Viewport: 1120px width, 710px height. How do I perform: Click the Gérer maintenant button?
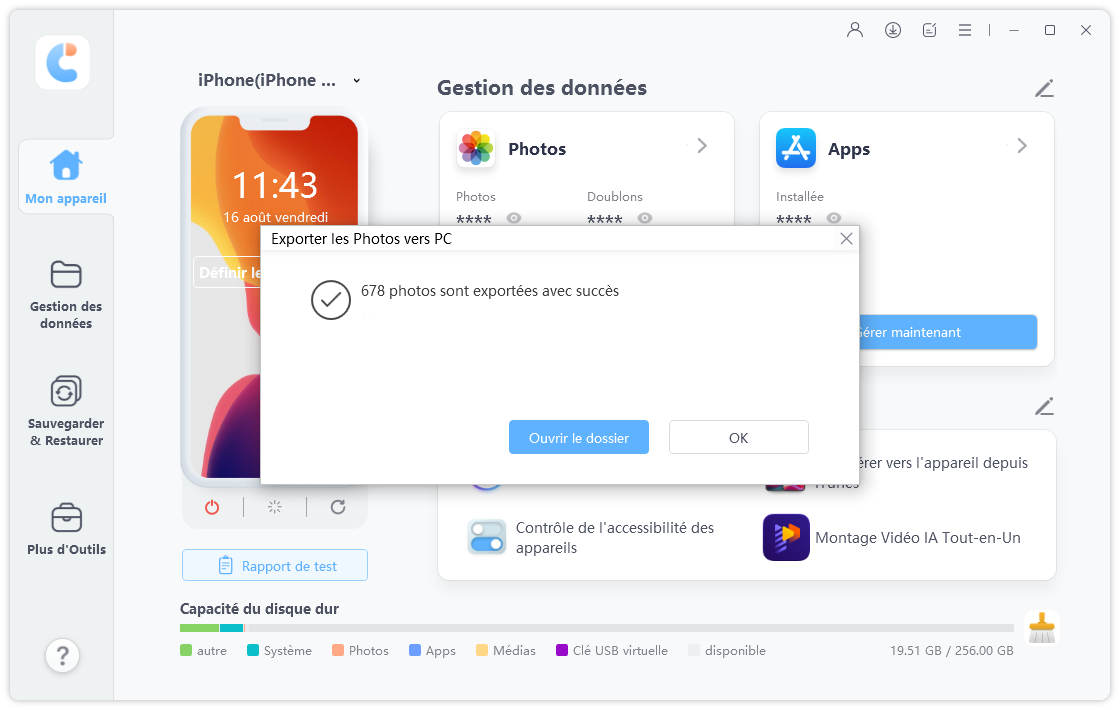[948, 332]
